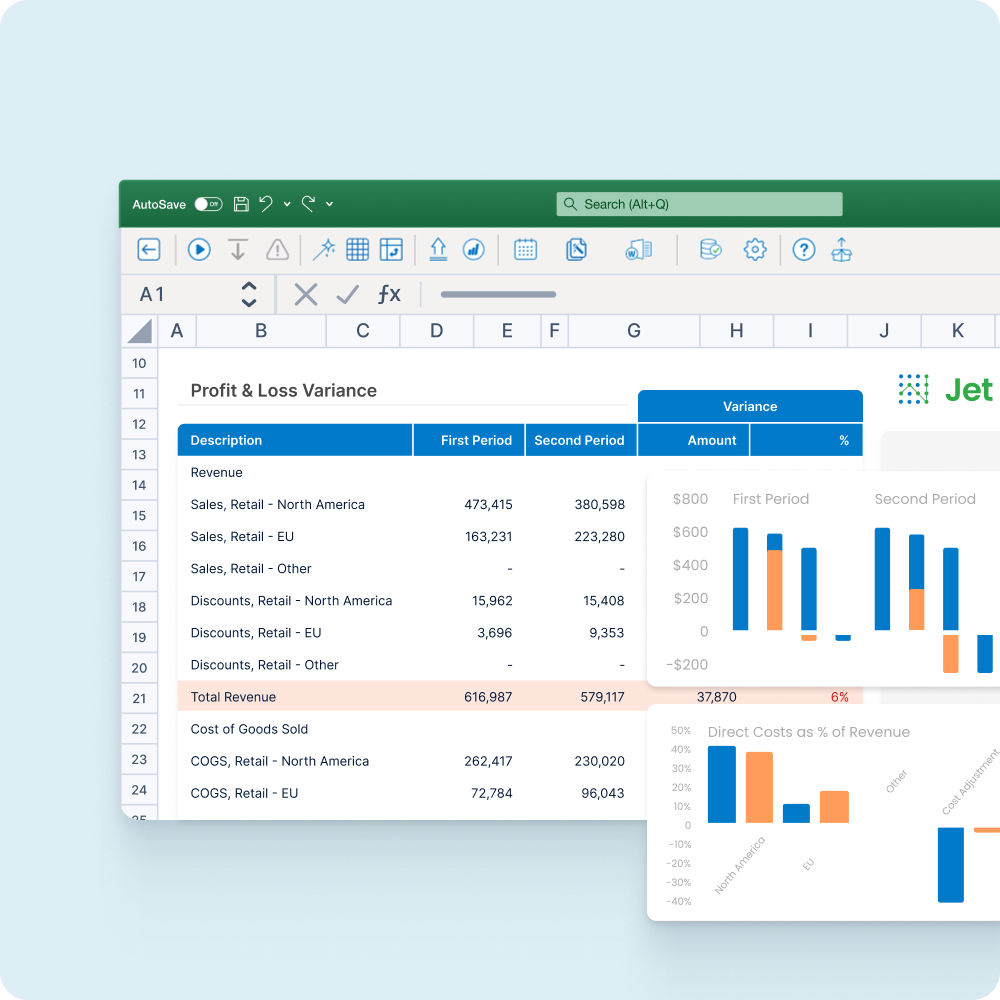Select the magic wand icon
1000x1000 pixels.
[324, 250]
